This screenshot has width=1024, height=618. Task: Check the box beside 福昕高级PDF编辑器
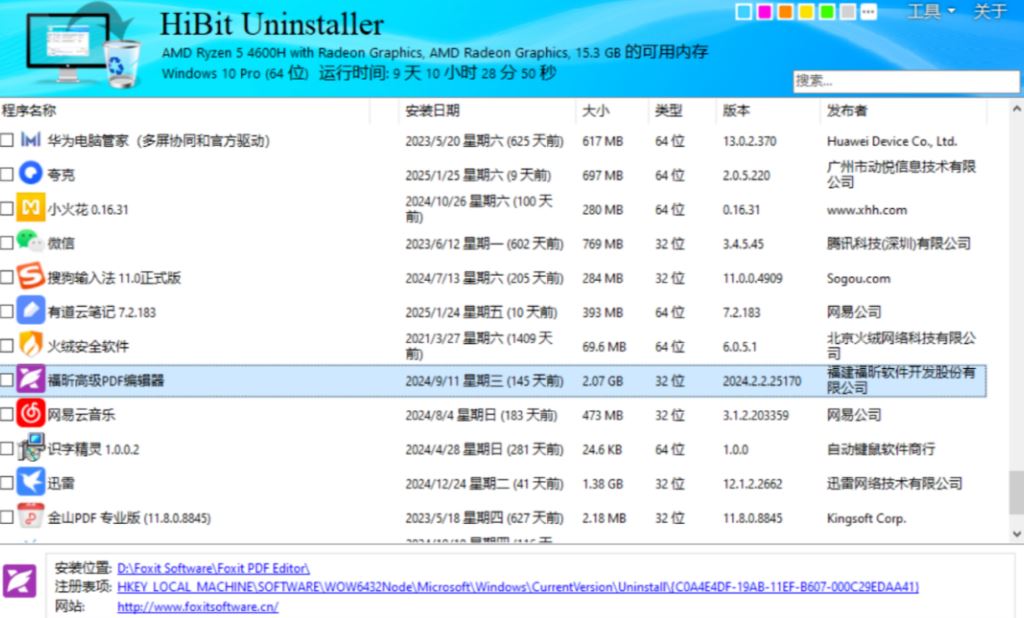[8, 380]
